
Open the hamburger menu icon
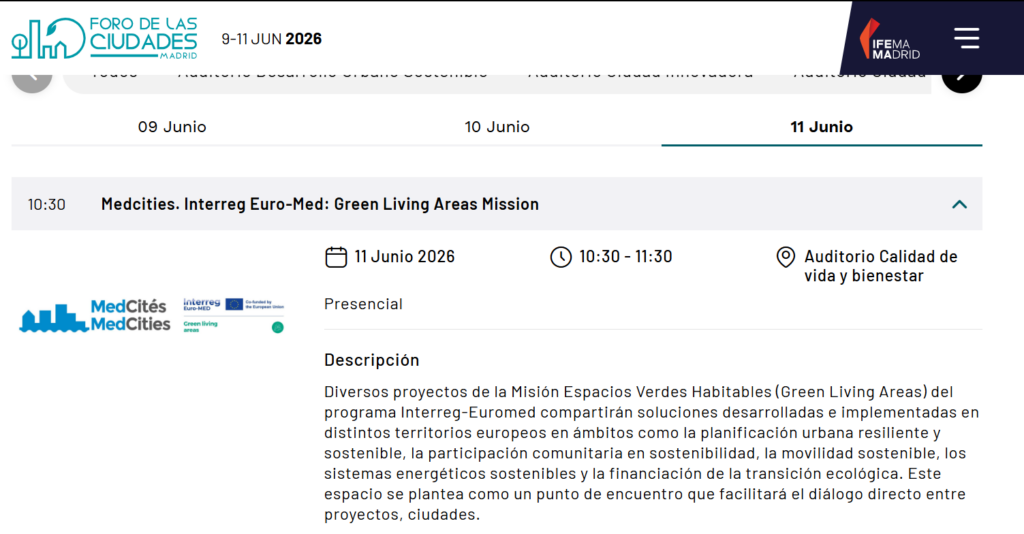[x=967, y=38]
